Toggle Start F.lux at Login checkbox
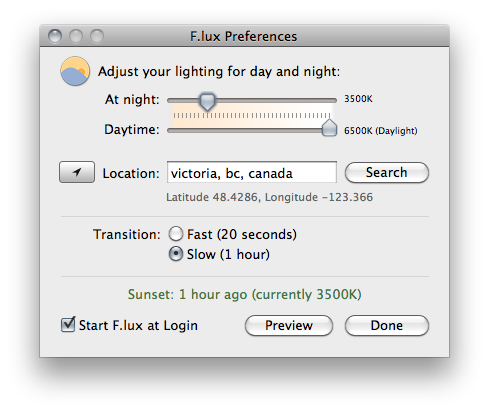Image resolution: width=489 pixels, height=412 pixels. point(68,325)
